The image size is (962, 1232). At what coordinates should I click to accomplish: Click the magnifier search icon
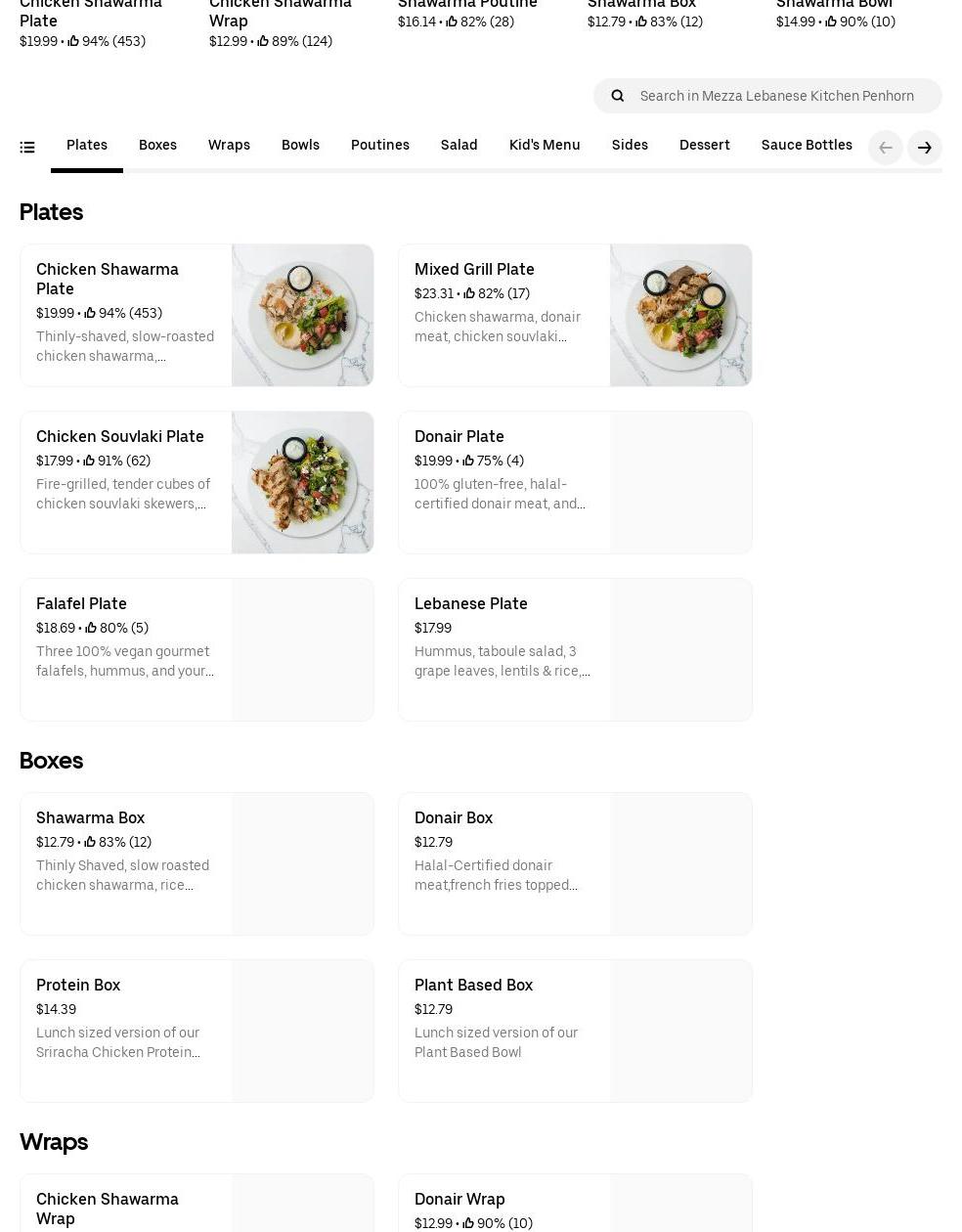(x=618, y=96)
